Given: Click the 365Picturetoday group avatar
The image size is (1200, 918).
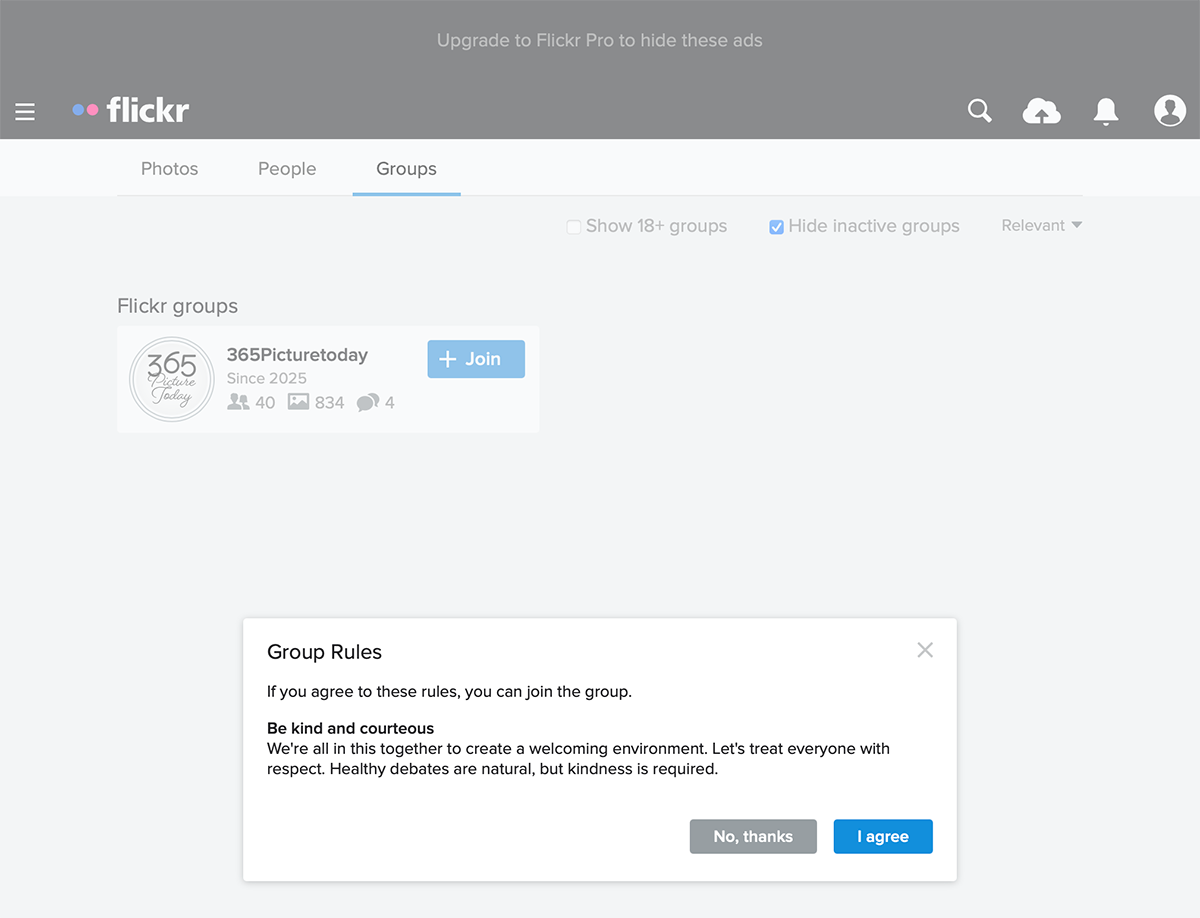Looking at the screenshot, I should pyautogui.click(x=171, y=380).
